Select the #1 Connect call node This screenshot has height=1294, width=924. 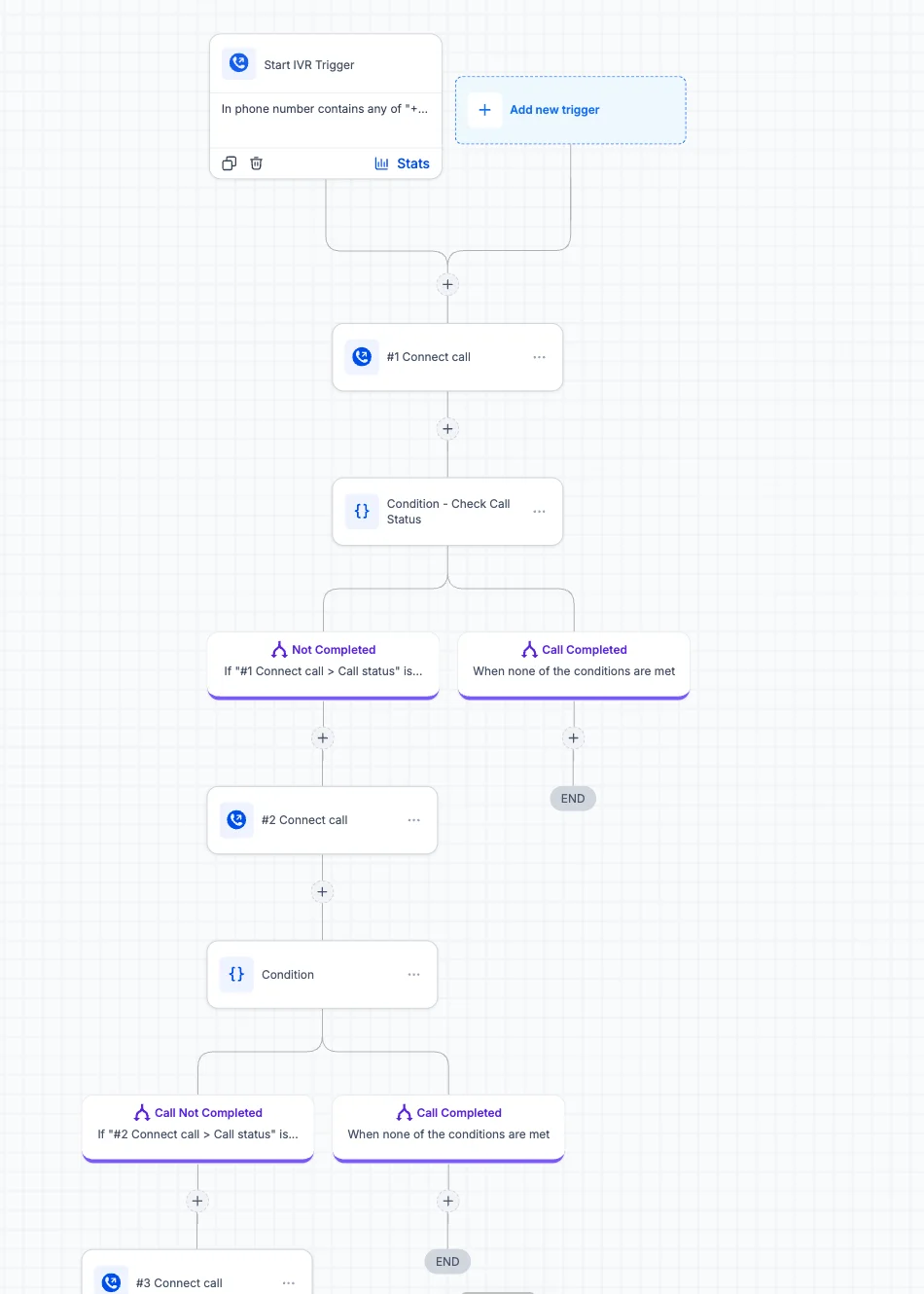coord(447,357)
